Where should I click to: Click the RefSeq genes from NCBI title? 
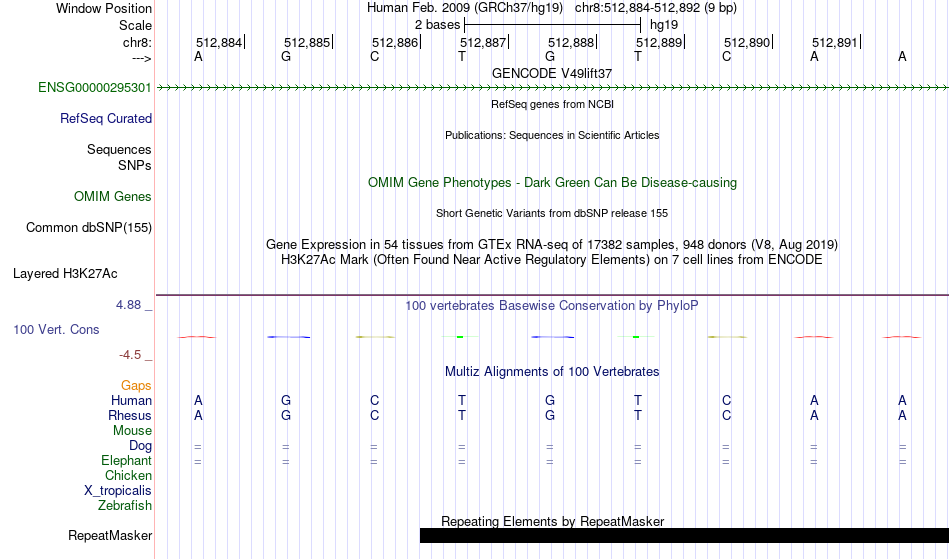pyautogui.click(x=553, y=104)
